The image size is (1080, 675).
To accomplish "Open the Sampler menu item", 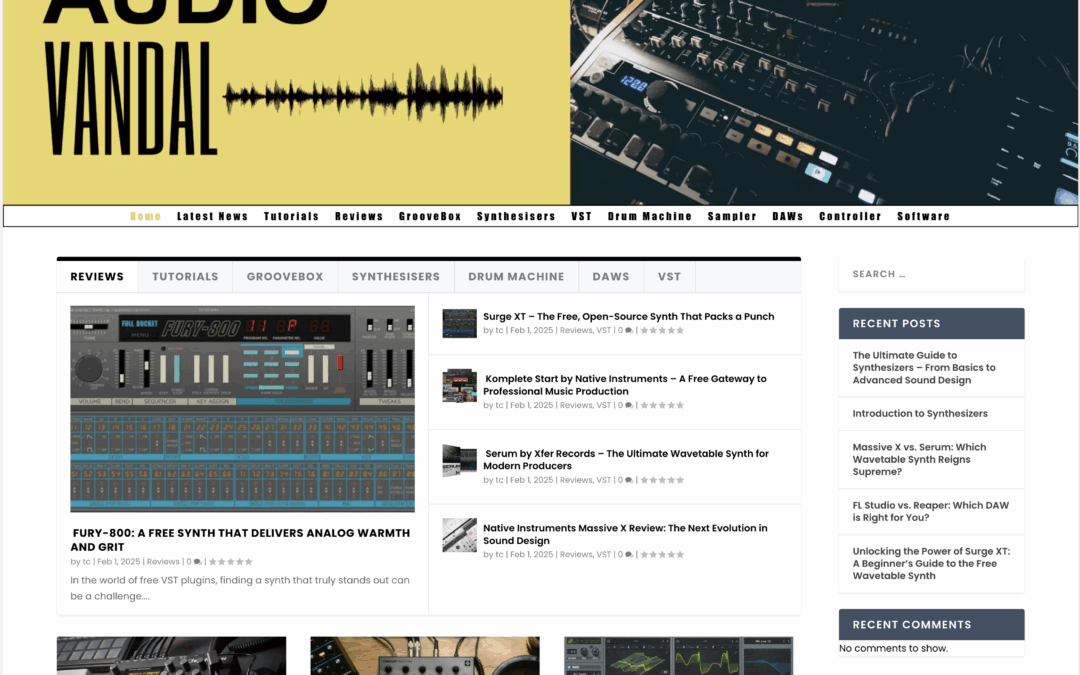I will pyautogui.click(x=732, y=215).
